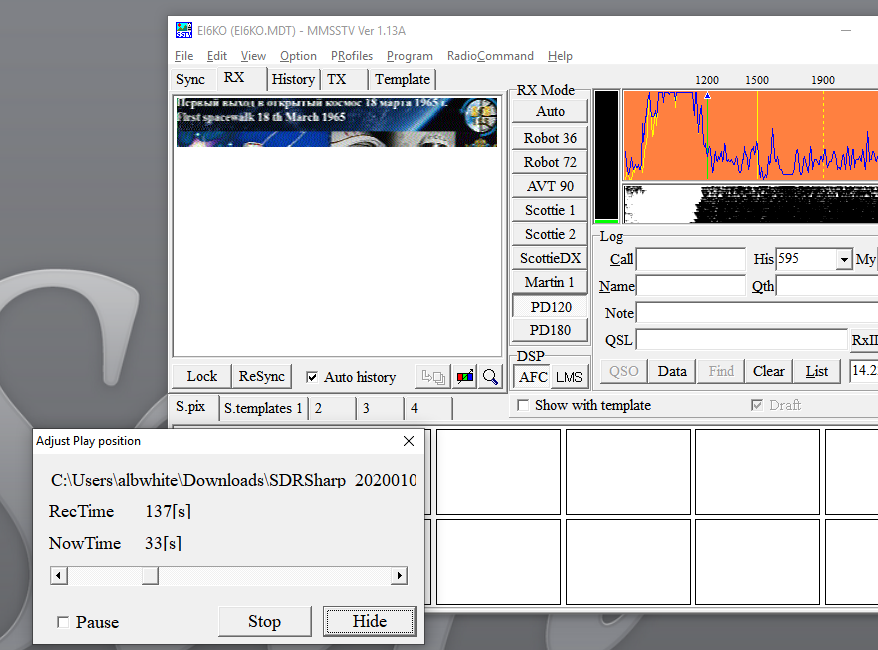Select Scottie 1 RX mode
878x650 pixels.
(550, 211)
